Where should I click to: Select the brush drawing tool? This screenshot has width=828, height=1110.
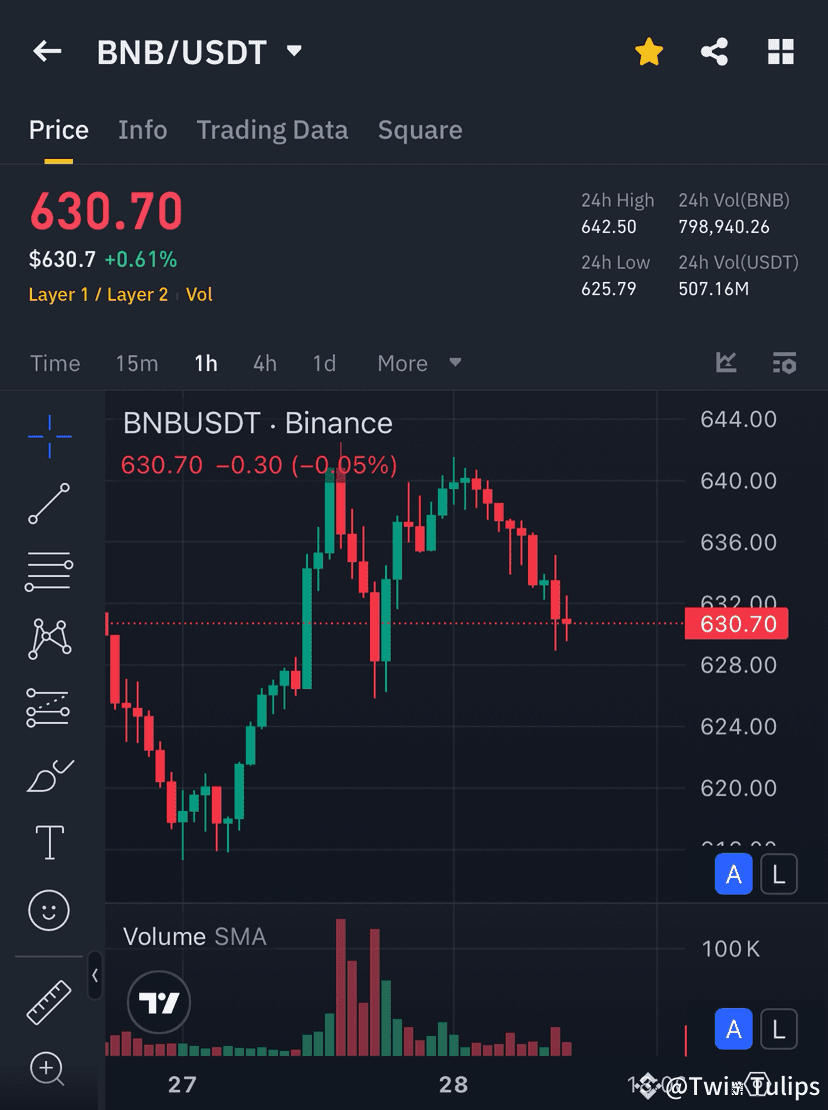pos(48,776)
